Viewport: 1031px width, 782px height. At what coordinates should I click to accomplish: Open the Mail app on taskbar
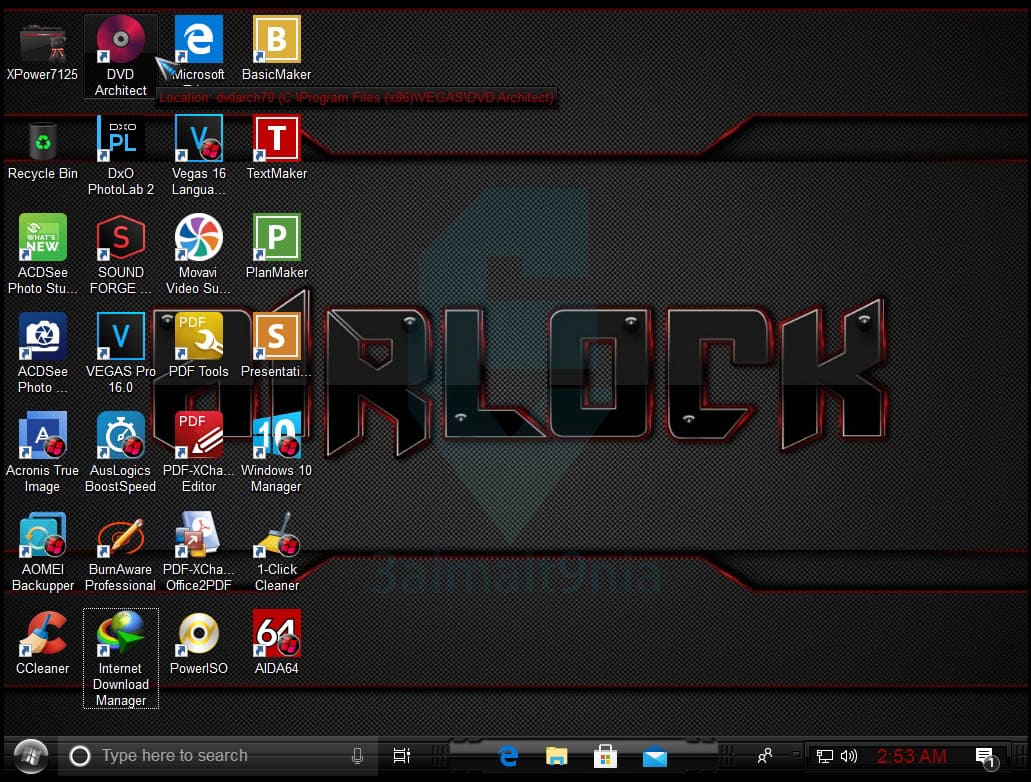(x=655, y=757)
